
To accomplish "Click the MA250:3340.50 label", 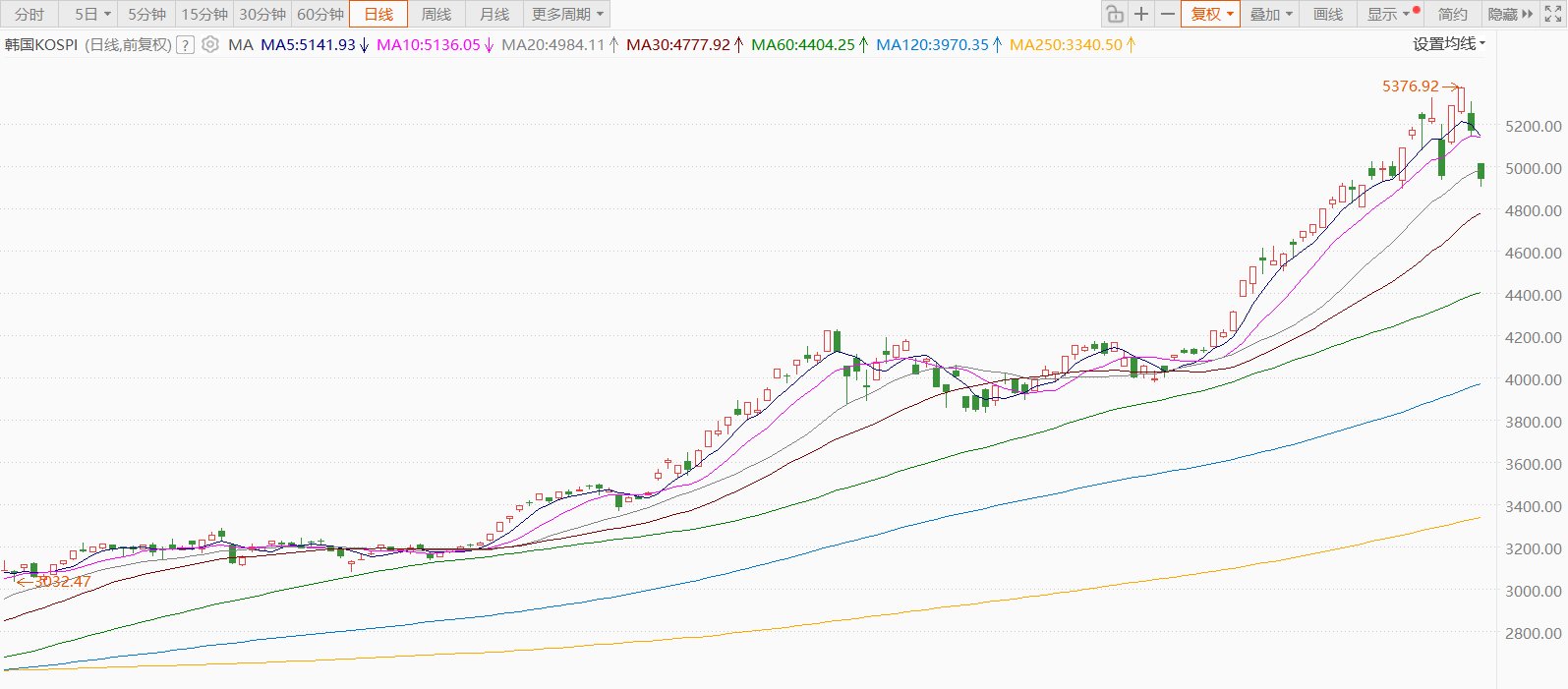I will [x=1066, y=45].
